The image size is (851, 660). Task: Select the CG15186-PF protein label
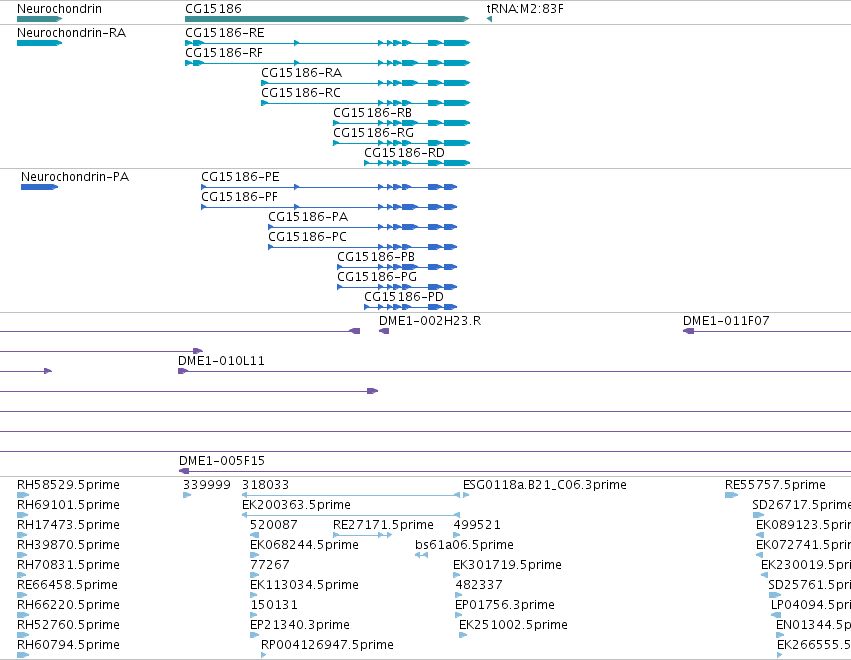[239, 197]
